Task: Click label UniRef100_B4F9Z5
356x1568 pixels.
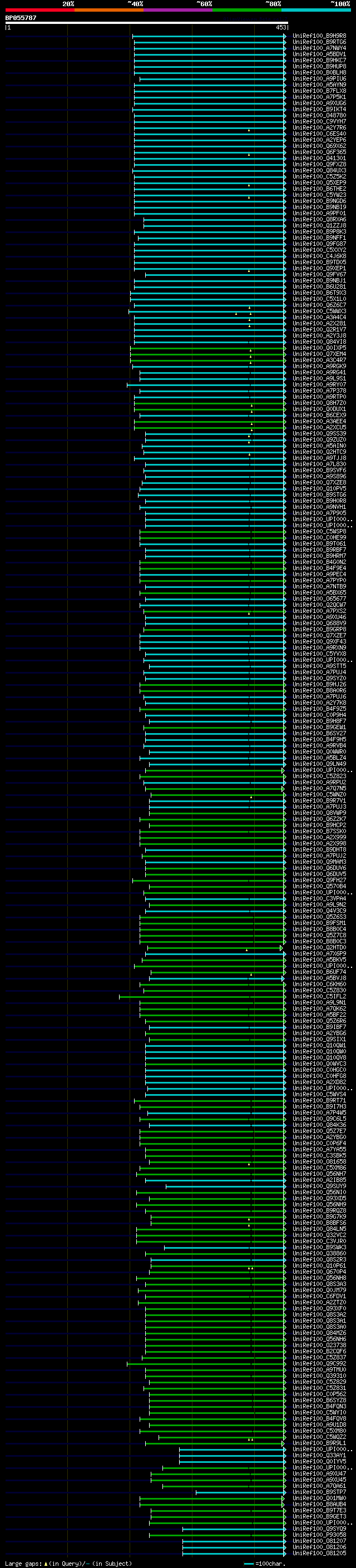Action: 319,709
